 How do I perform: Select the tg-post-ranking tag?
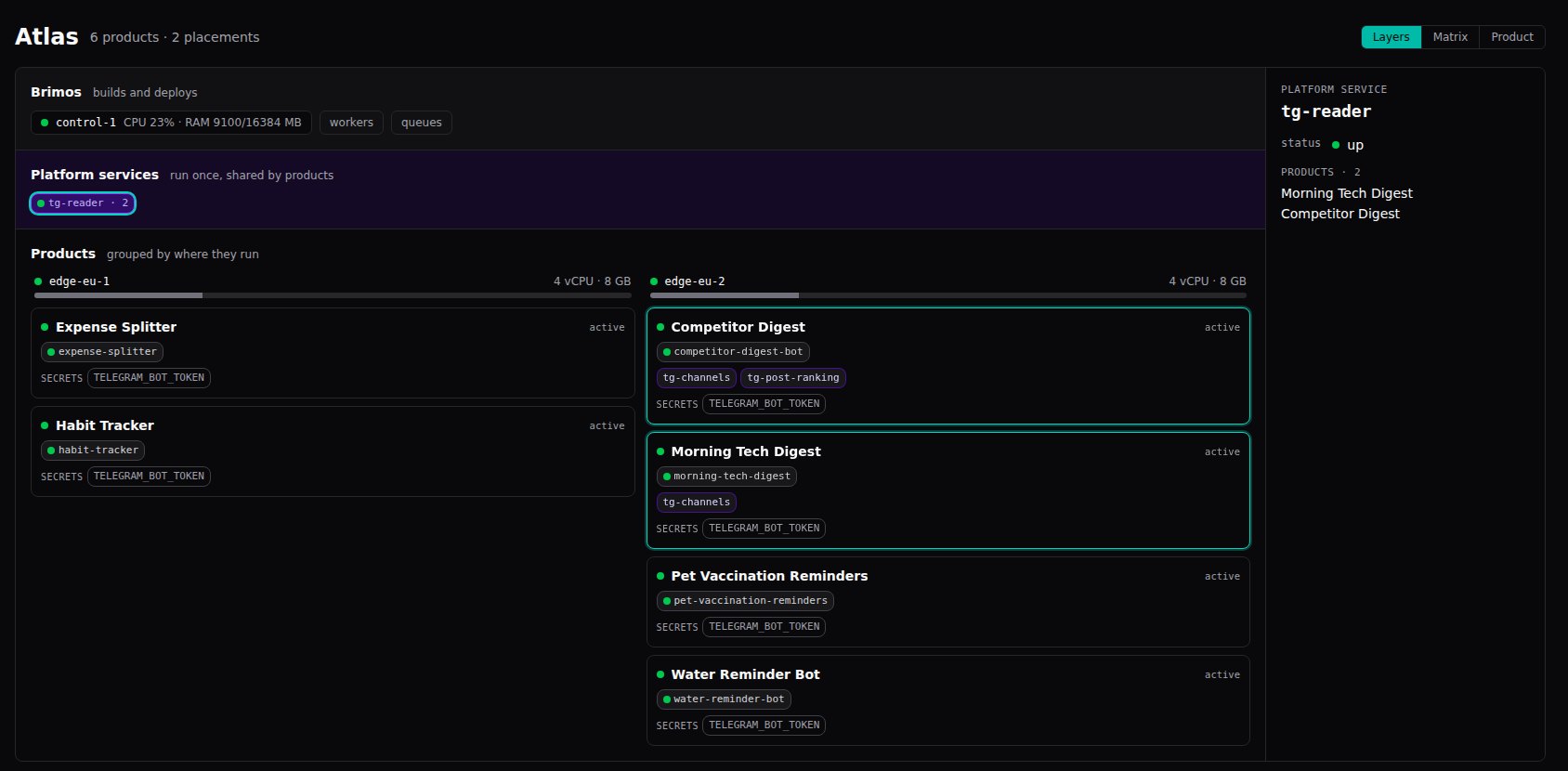coord(793,378)
